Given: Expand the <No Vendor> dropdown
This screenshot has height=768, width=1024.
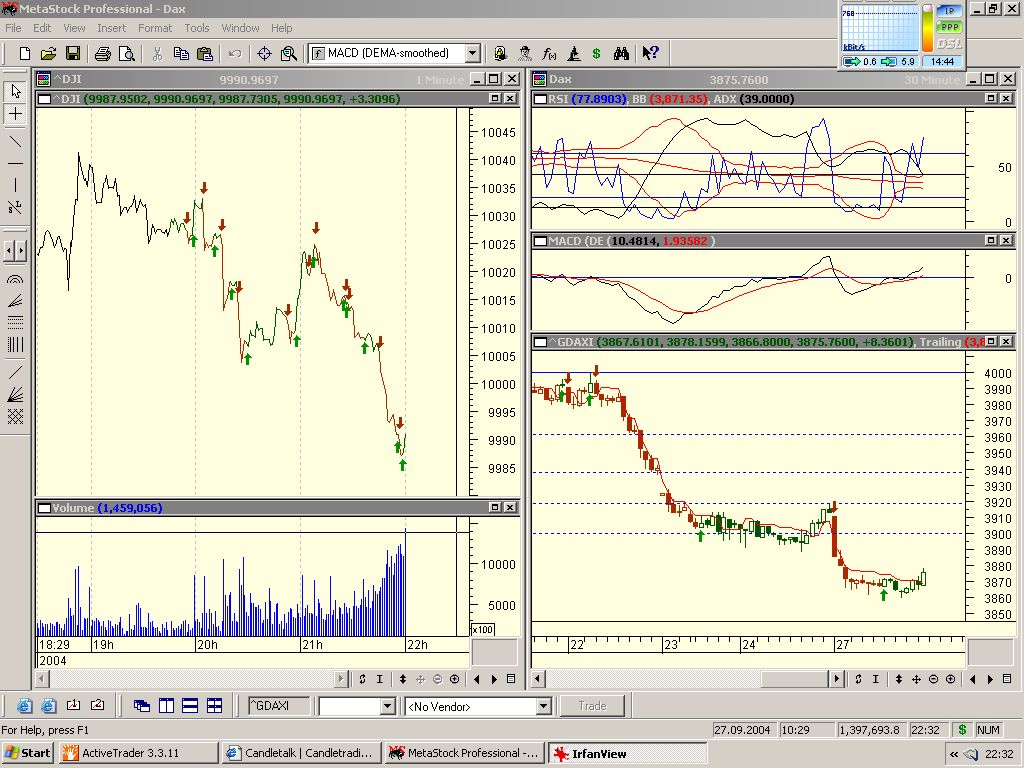Looking at the screenshot, I should click(x=543, y=707).
